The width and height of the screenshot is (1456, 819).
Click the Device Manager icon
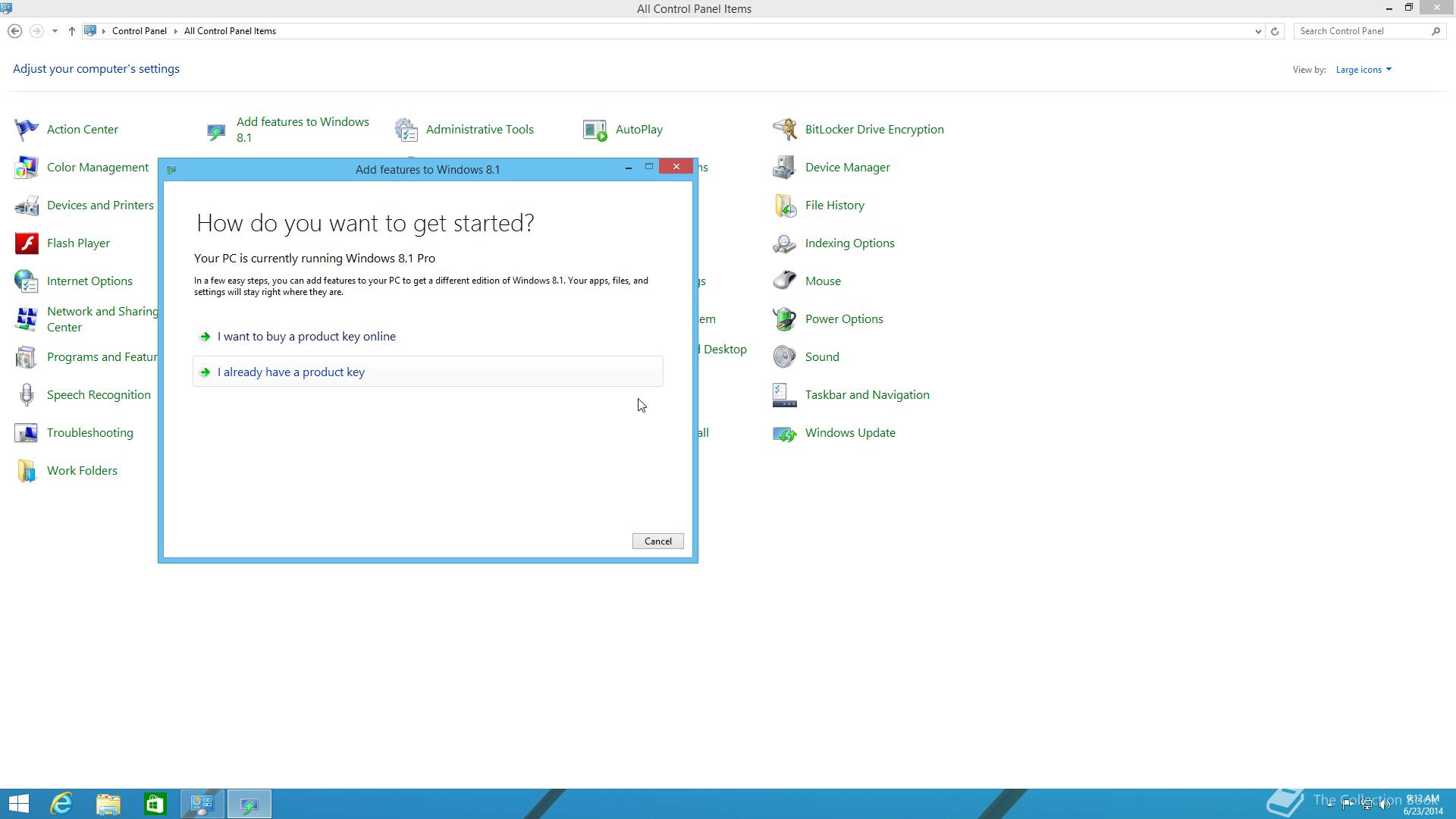[785, 168]
